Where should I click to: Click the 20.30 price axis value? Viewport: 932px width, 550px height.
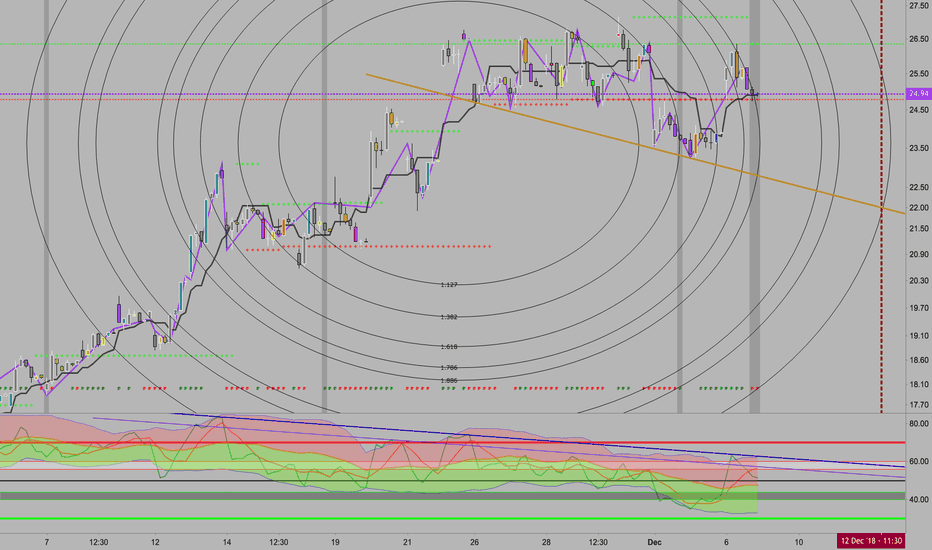(918, 281)
